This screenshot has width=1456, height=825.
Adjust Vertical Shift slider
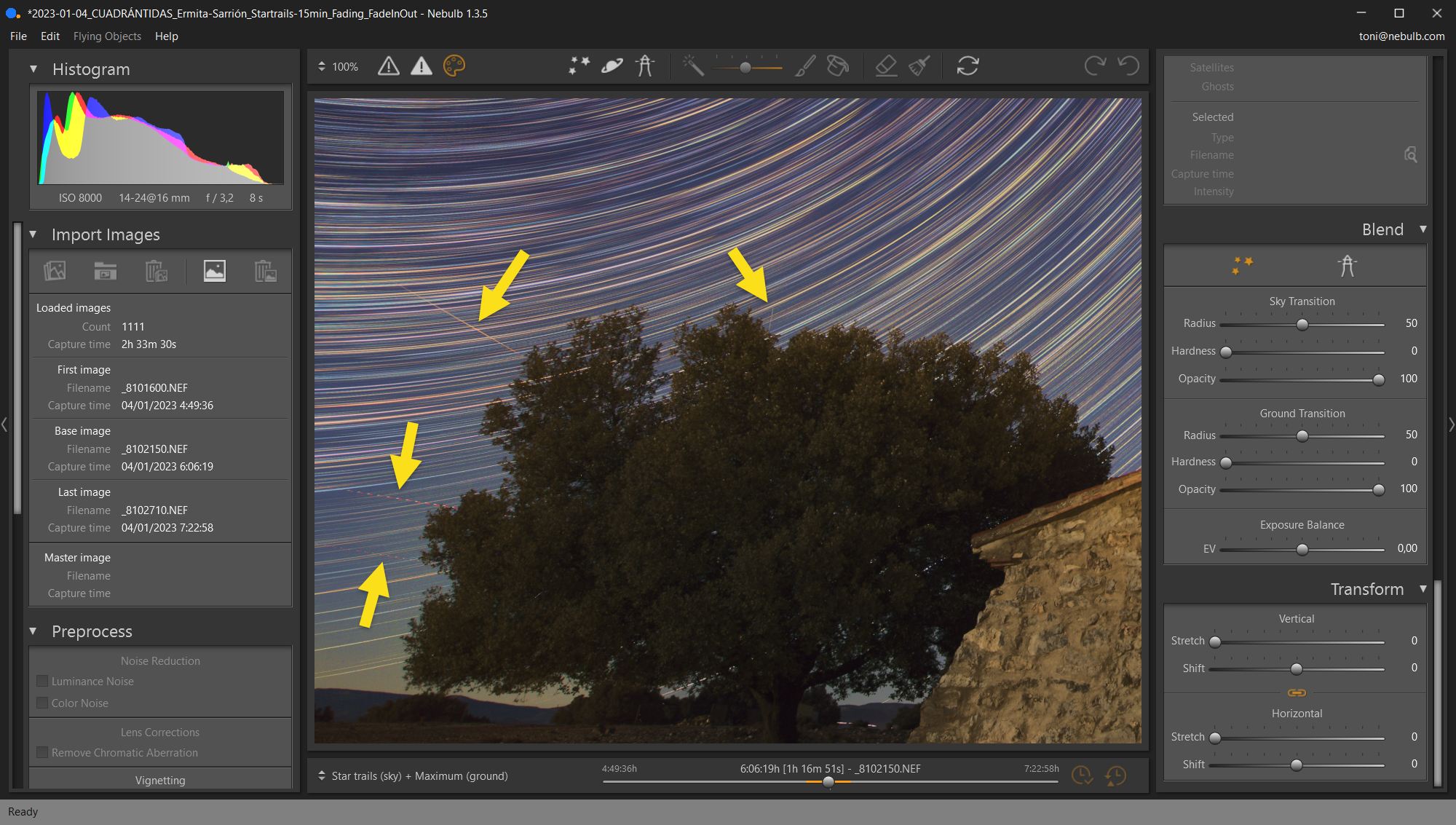coord(1296,669)
